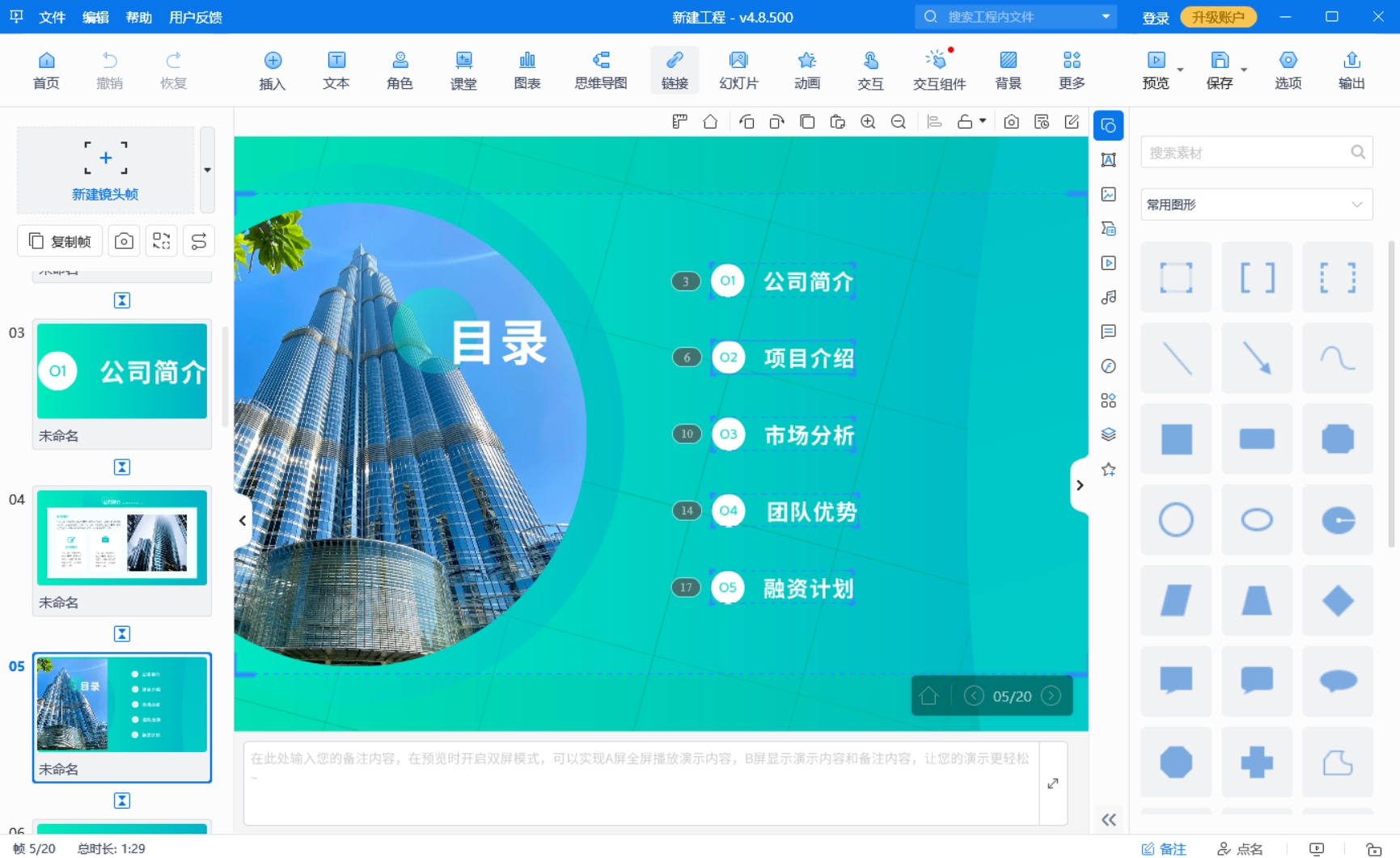
Task: Open 备注 notes in status bar
Action: point(1164,848)
